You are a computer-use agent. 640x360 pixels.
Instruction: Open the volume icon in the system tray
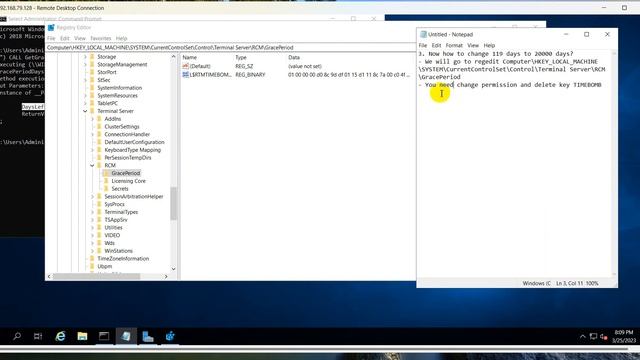[x=604, y=337]
